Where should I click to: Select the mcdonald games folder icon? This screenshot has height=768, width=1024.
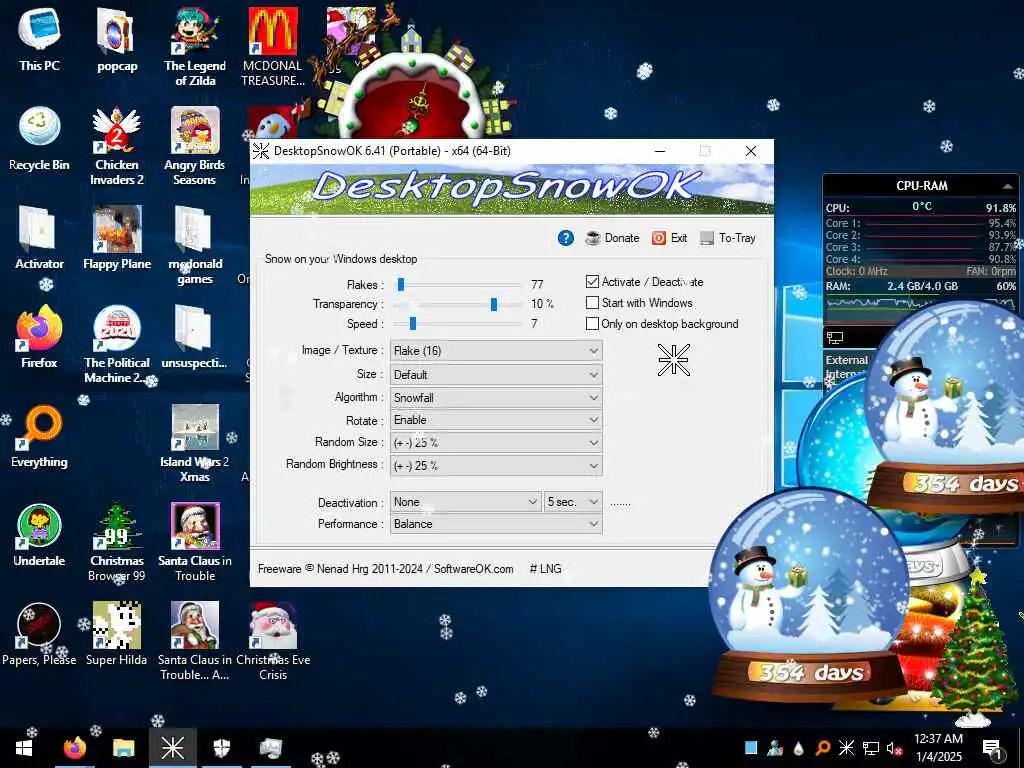195,246
